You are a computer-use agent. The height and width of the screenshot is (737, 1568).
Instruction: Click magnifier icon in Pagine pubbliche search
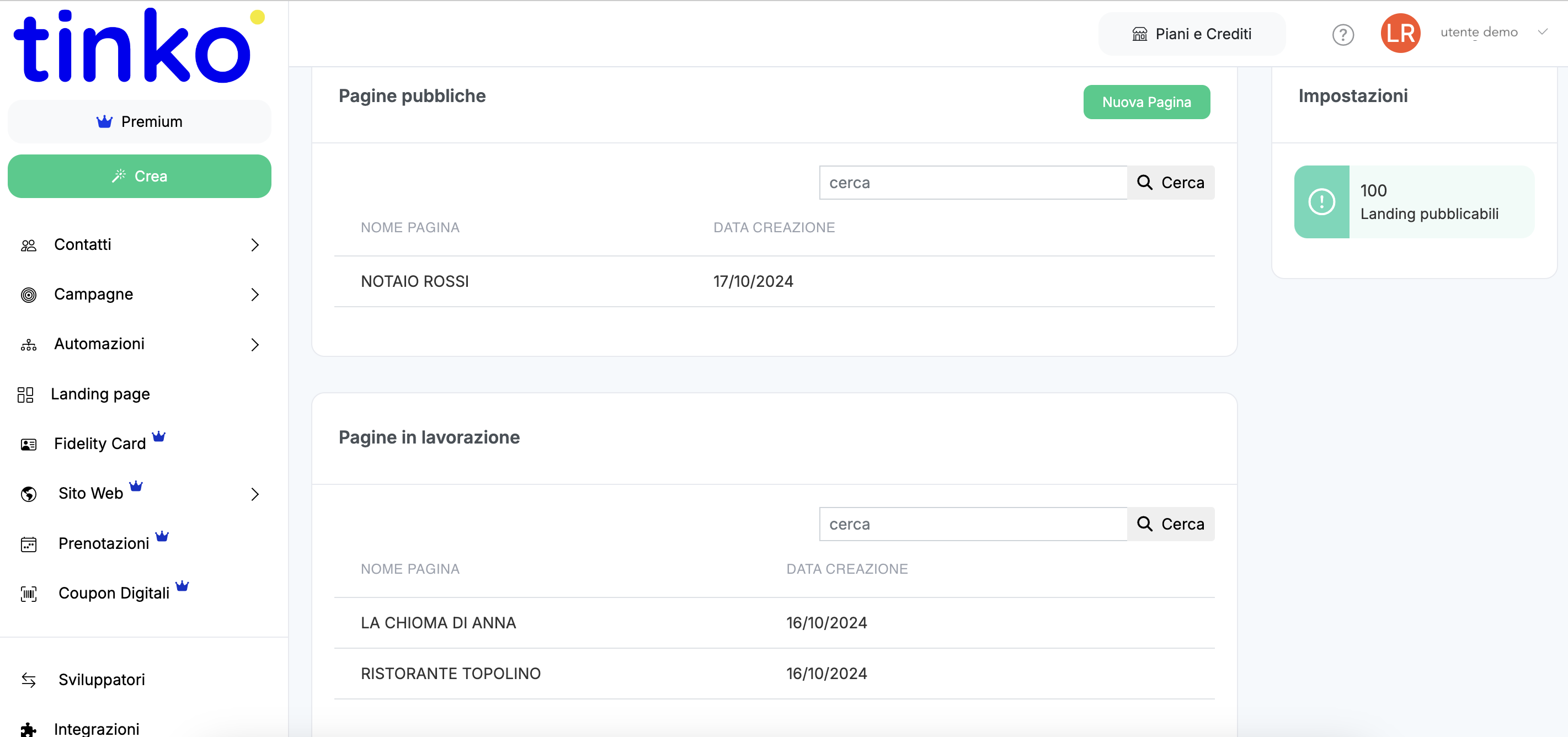[x=1144, y=183]
